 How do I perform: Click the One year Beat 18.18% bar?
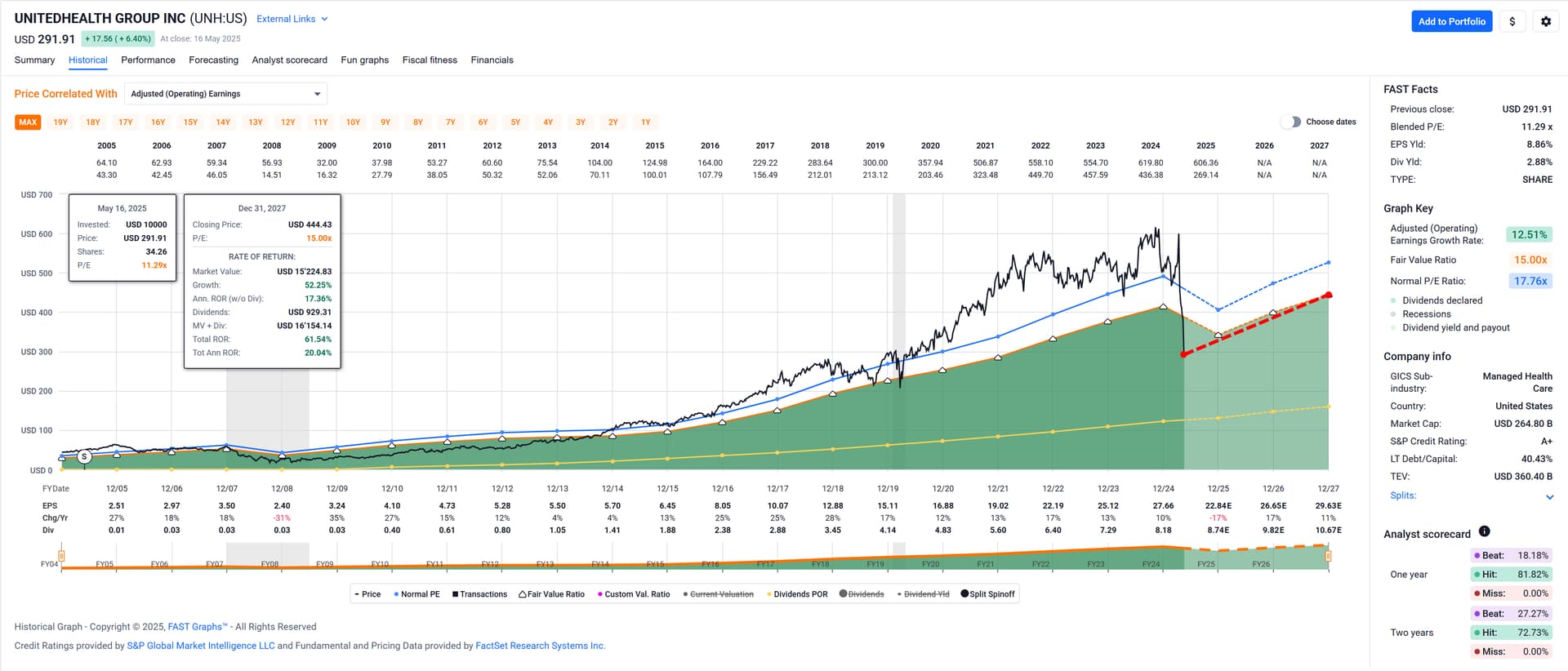(x=1510, y=555)
